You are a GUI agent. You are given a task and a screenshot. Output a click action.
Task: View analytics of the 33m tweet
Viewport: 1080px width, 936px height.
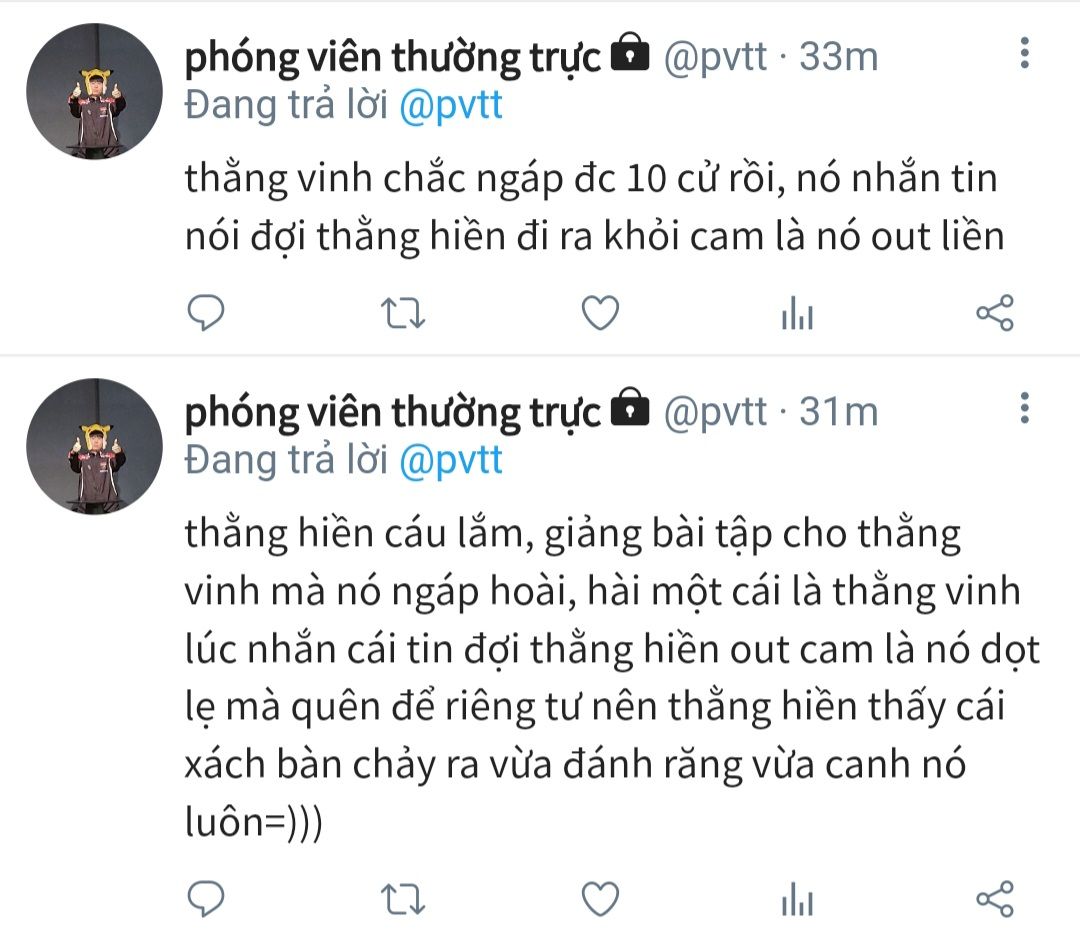pyautogui.click(x=798, y=313)
